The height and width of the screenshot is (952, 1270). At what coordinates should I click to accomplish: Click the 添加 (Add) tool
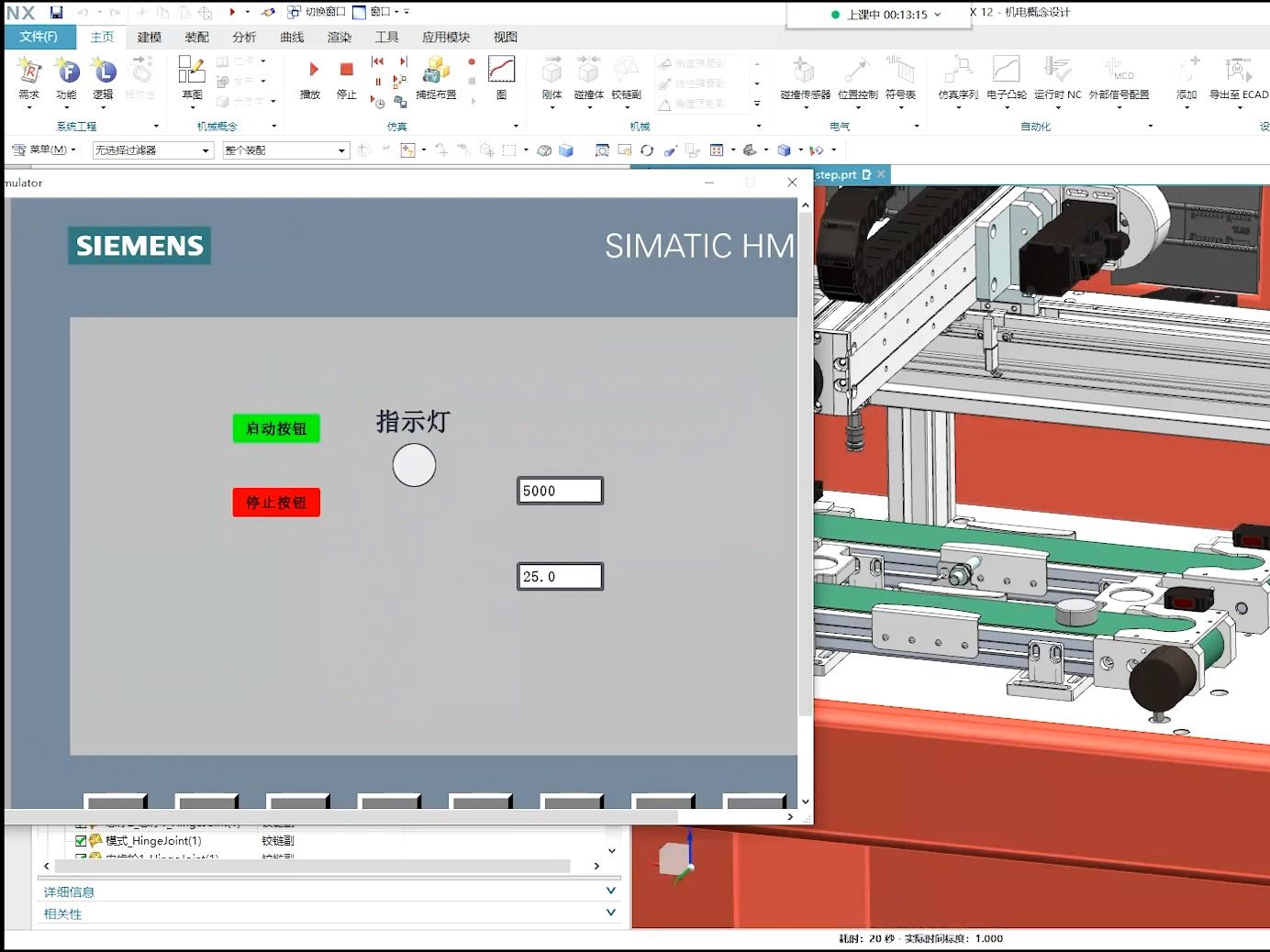(1187, 81)
